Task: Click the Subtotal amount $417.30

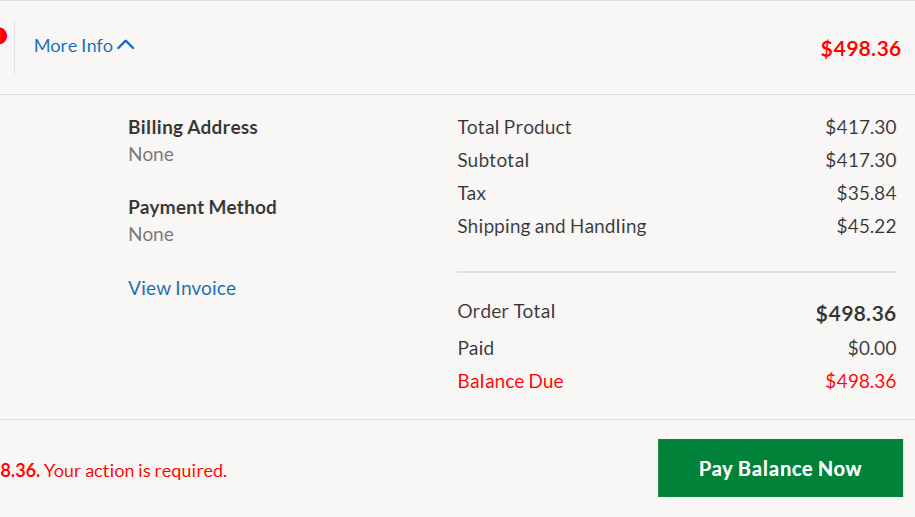Action: (860, 160)
